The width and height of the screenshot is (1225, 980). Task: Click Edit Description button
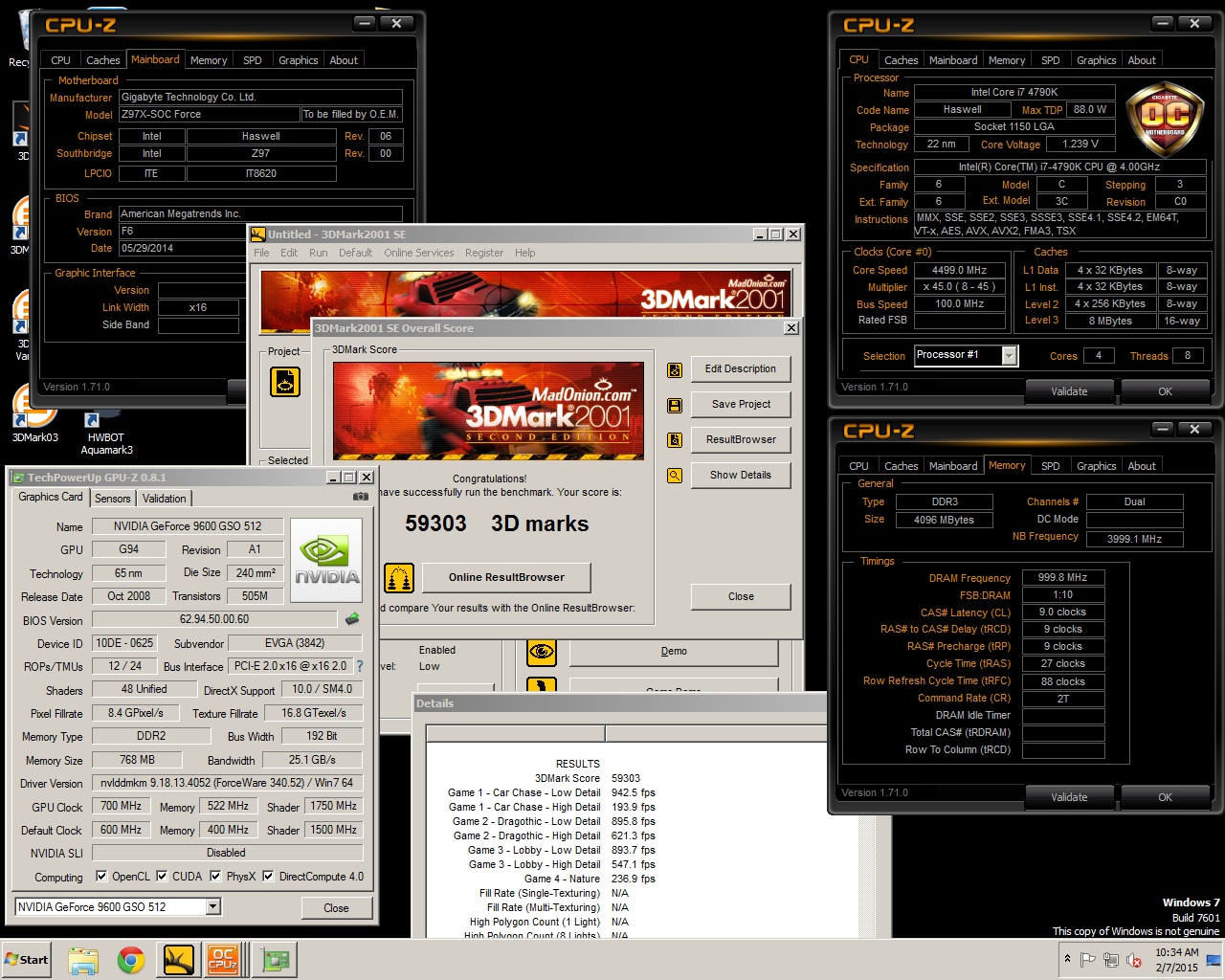coord(741,369)
